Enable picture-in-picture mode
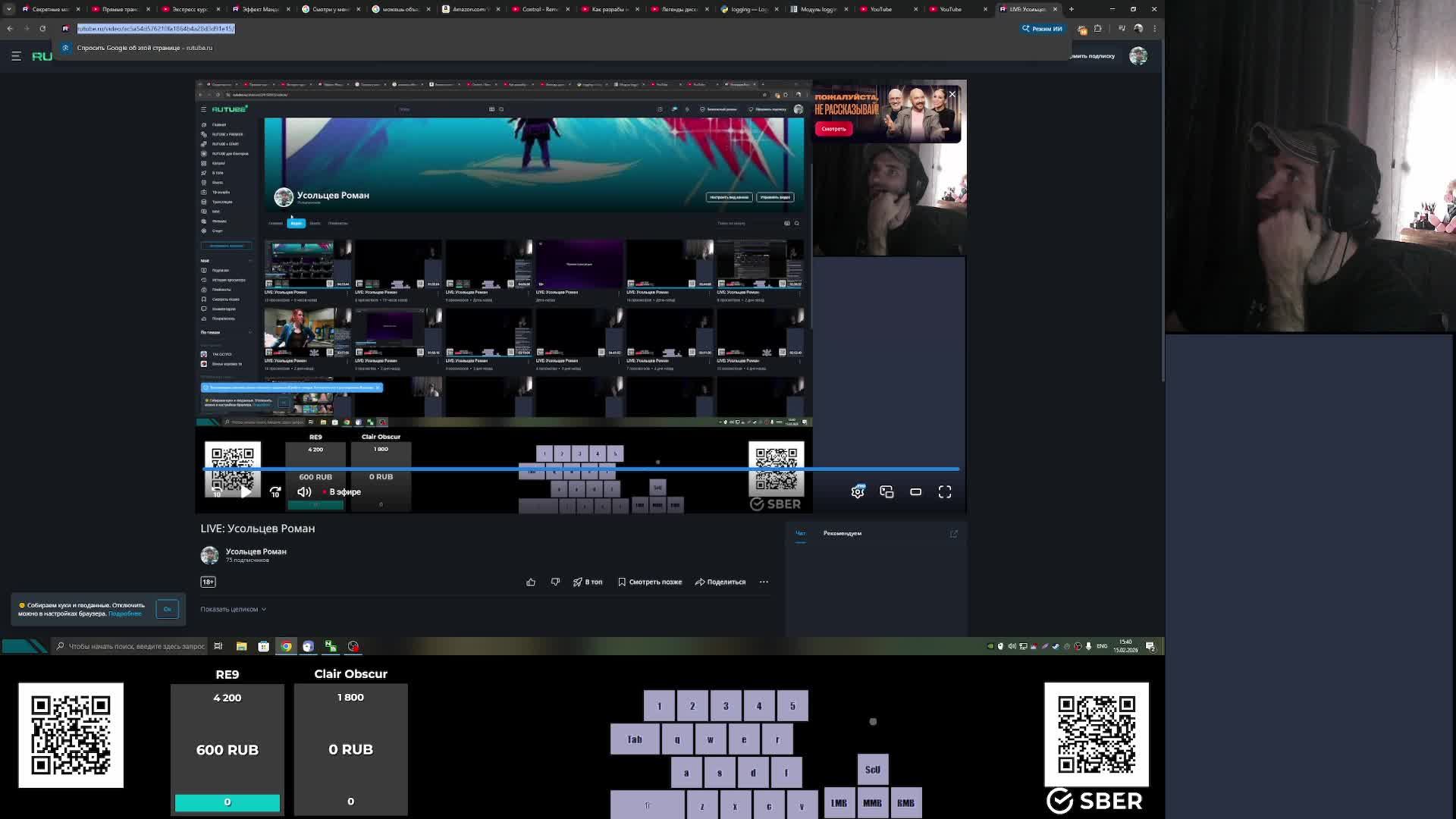The height and width of the screenshot is (819, 1456). [x=886, y=492]
